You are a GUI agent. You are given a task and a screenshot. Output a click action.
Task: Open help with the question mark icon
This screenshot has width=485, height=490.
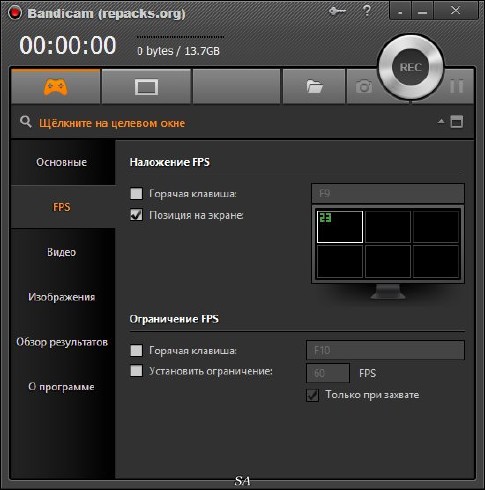(x=366, y=11)
